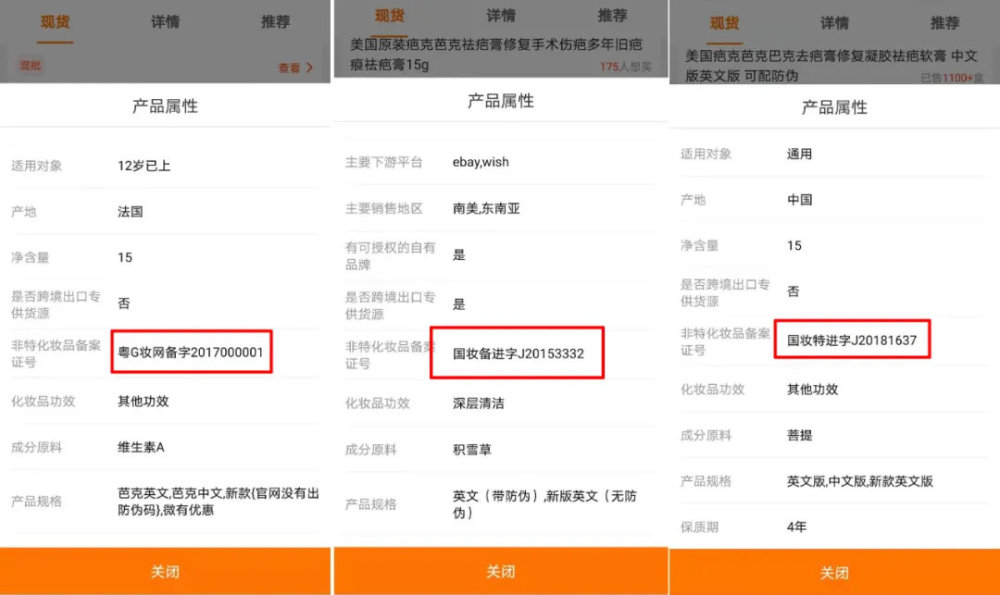1000x595 pixels.
Task: Close the panel showing 积雪草 with 关闭
Action: 501,571
